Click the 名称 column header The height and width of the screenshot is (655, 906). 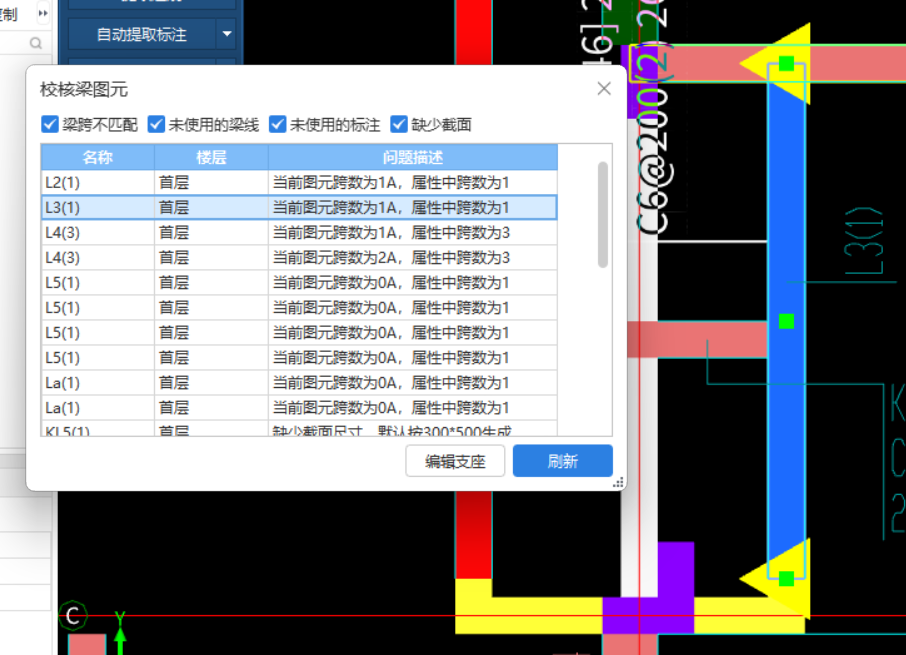pos(95,157)
